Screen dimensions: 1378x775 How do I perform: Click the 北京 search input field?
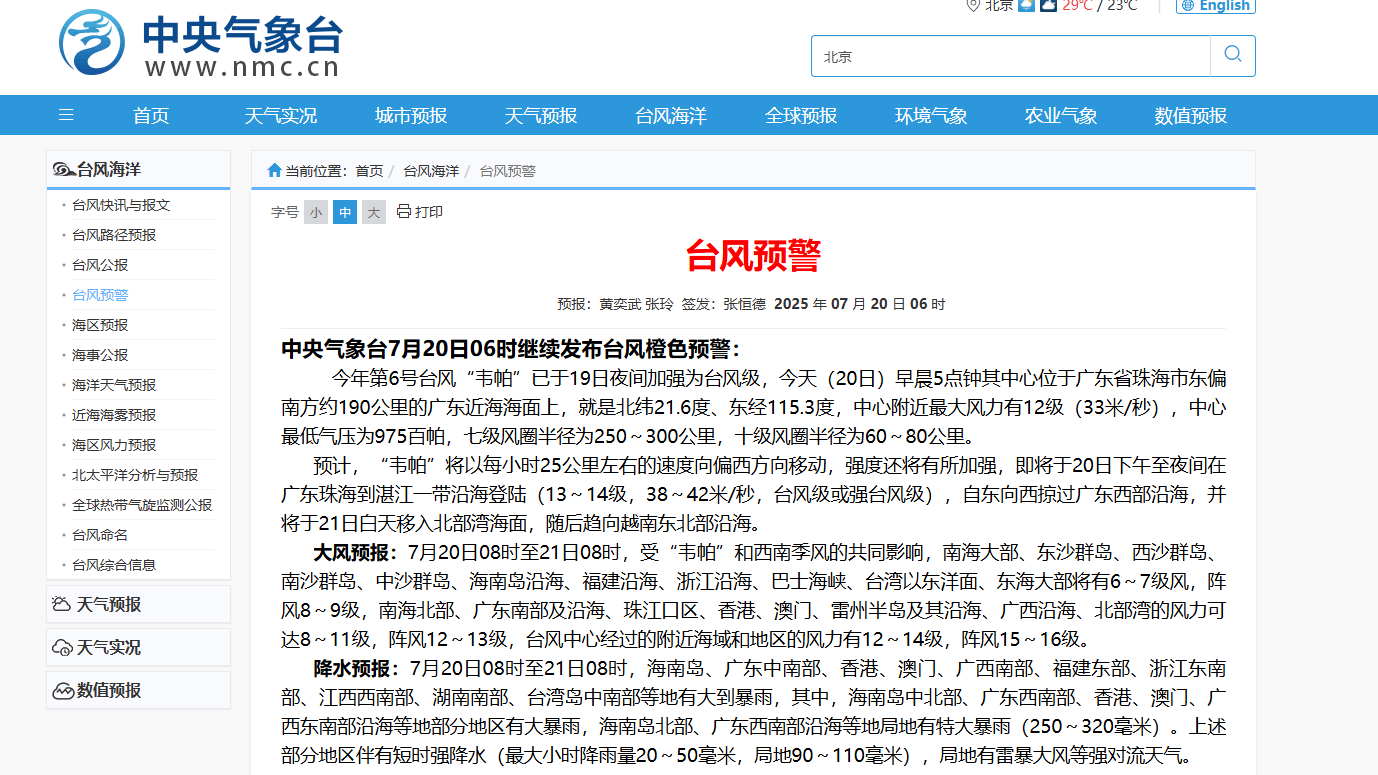[1011, 56]
